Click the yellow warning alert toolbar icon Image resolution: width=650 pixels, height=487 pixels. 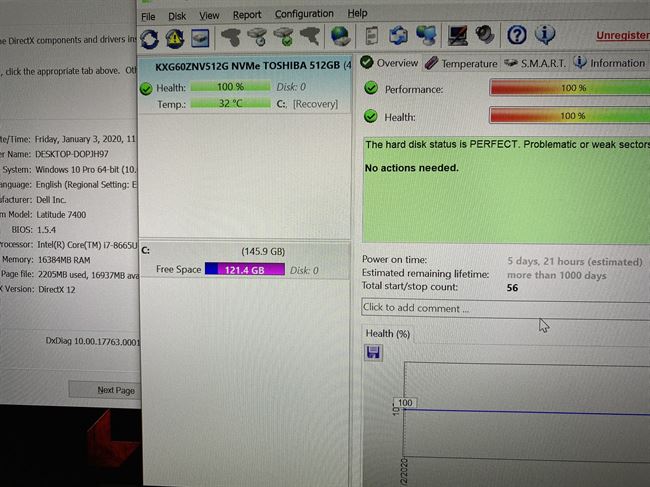point(175,39)
